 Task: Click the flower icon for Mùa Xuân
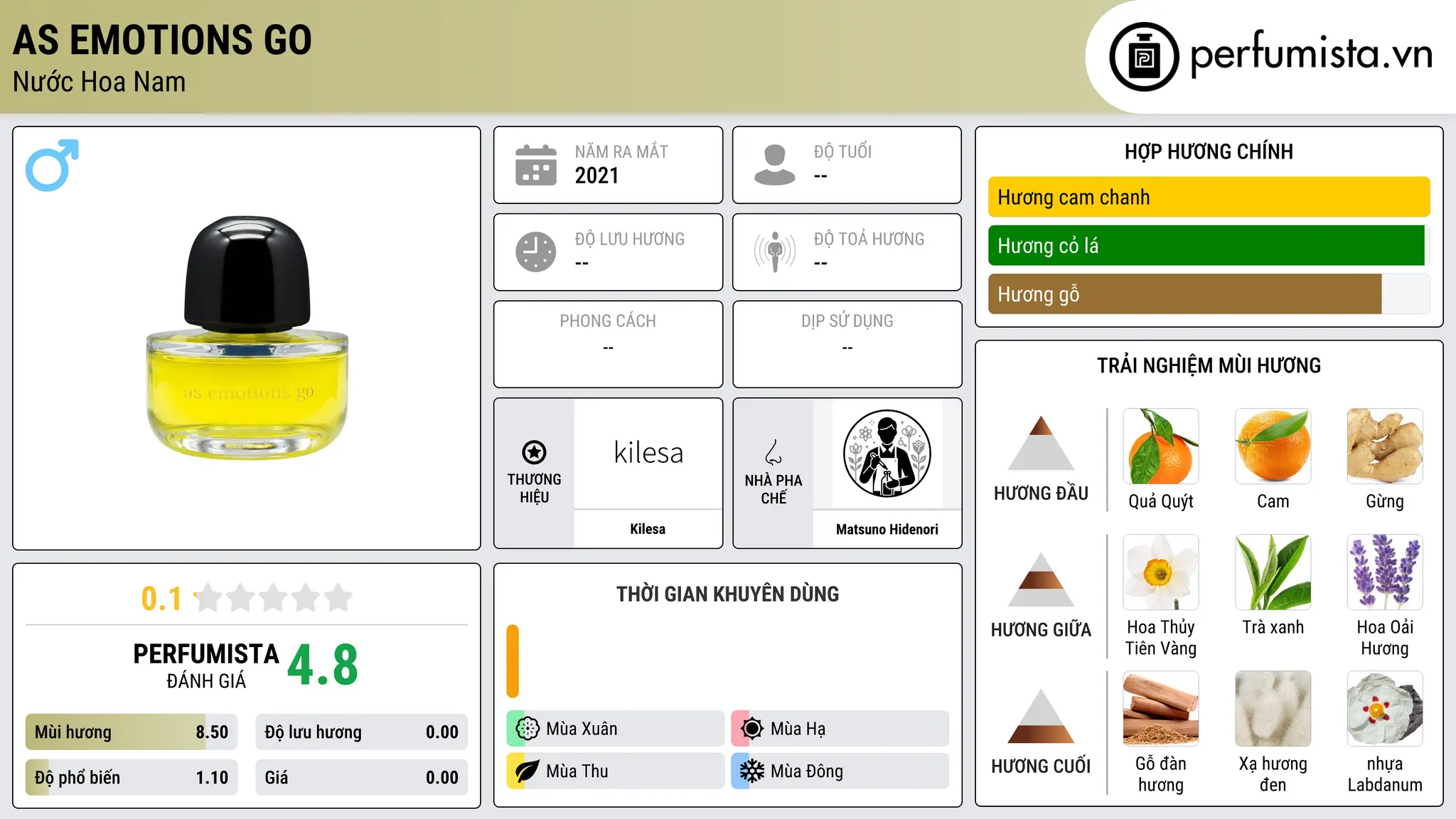(528, 729)
